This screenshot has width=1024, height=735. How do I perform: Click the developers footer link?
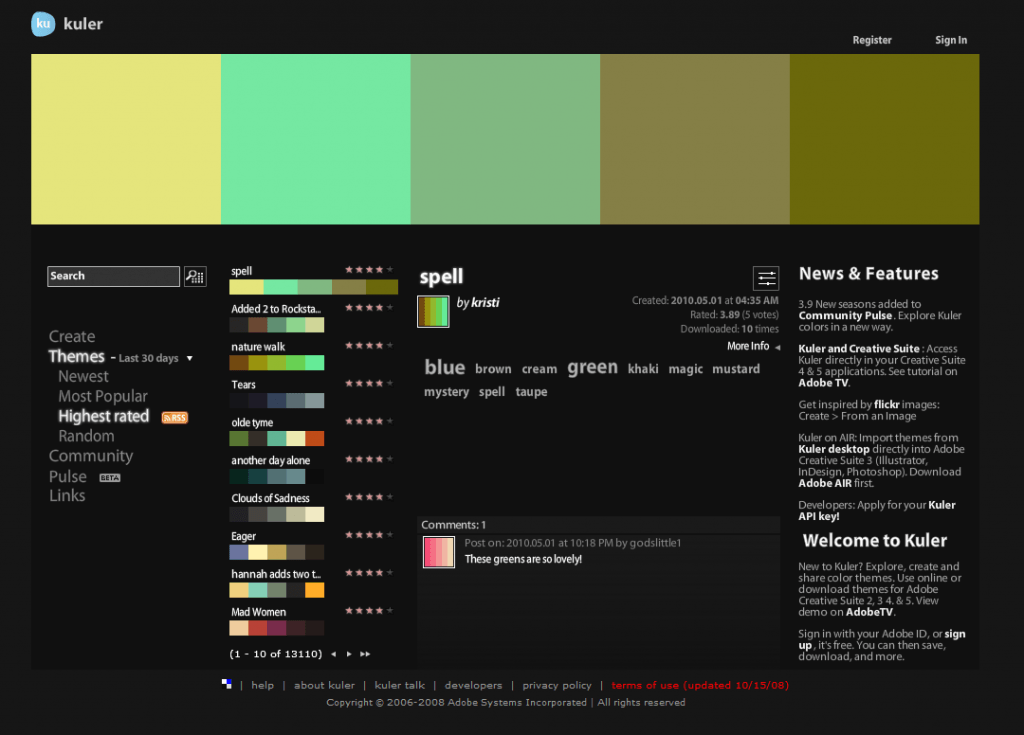tap(473, 685)
